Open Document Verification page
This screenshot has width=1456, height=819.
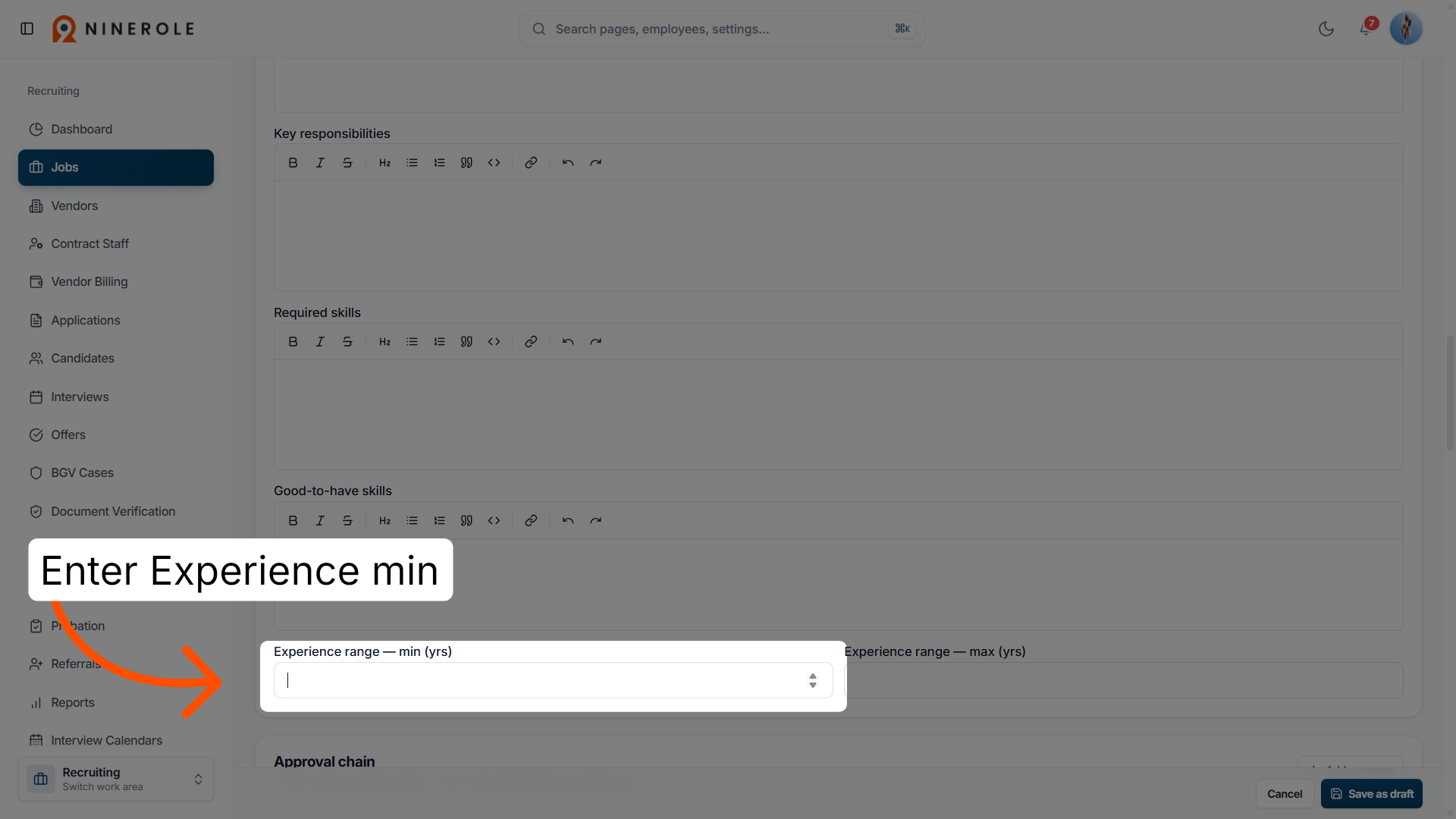point(116,512)
